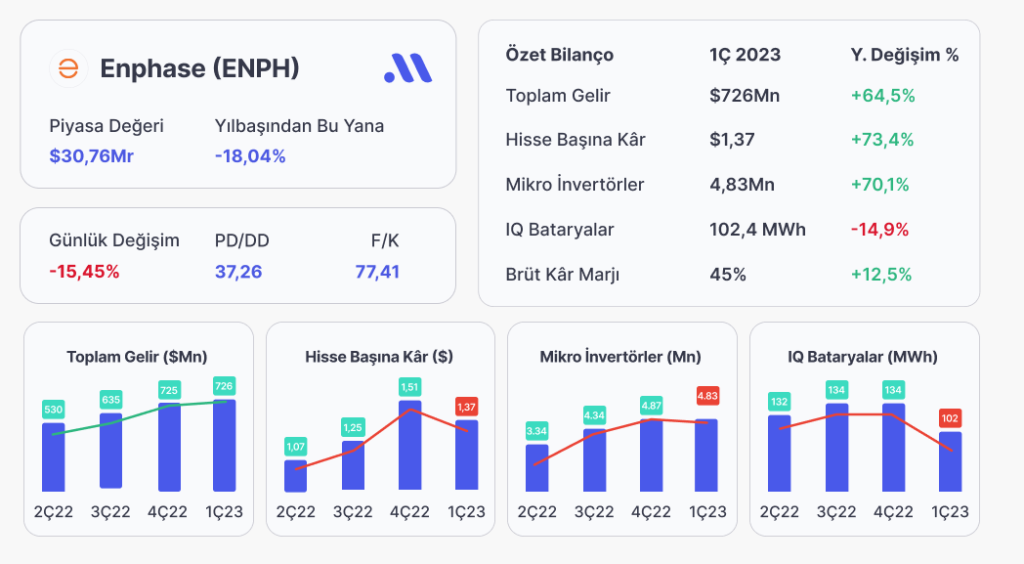This screenshot has width=1024, height=564.
Task: Click the 132 label on battery chart
Action: pos(779,401)
